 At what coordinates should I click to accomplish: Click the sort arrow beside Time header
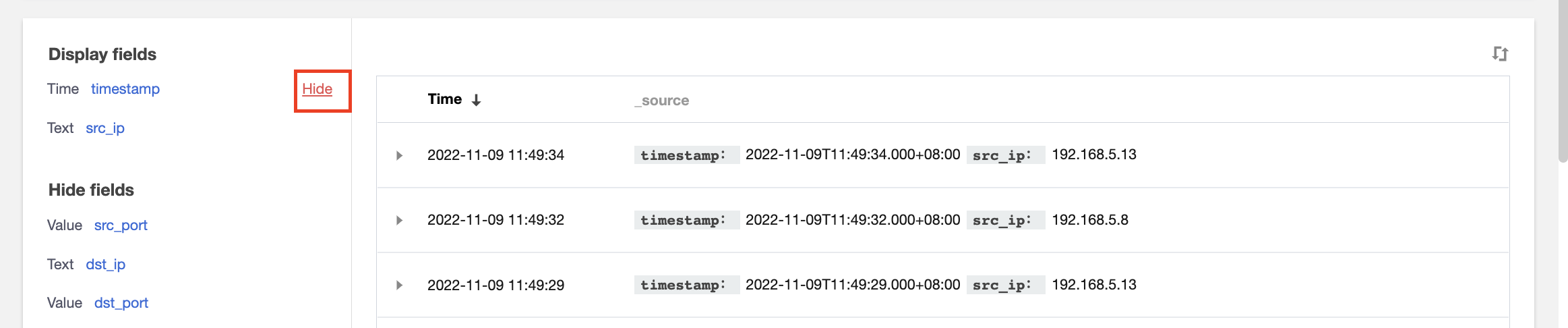coord(476,101)
